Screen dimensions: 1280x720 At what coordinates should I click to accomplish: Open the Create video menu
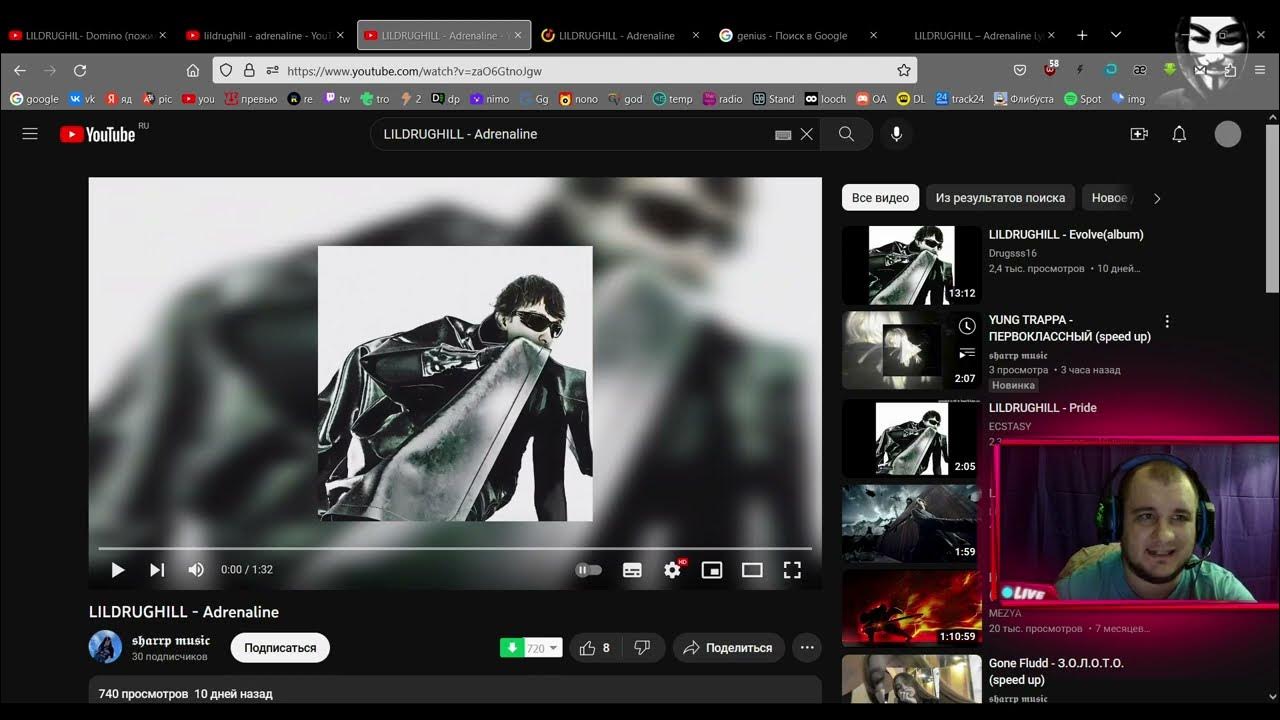coord(1139,134)
